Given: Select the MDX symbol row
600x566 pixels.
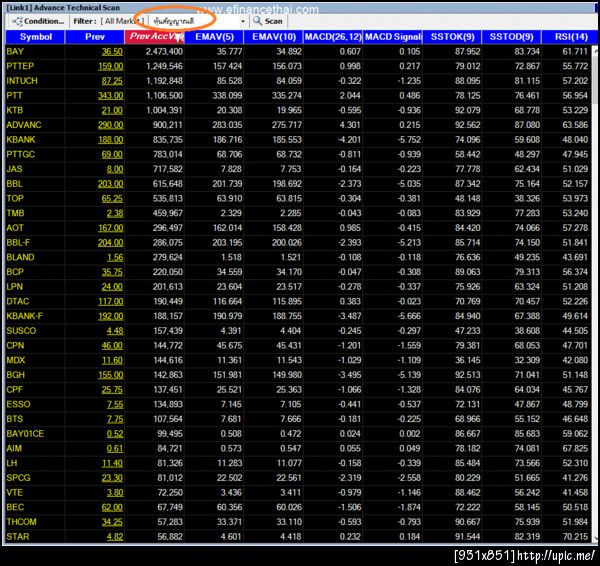Looking at the screenshot, I should [x=298, y=360].
